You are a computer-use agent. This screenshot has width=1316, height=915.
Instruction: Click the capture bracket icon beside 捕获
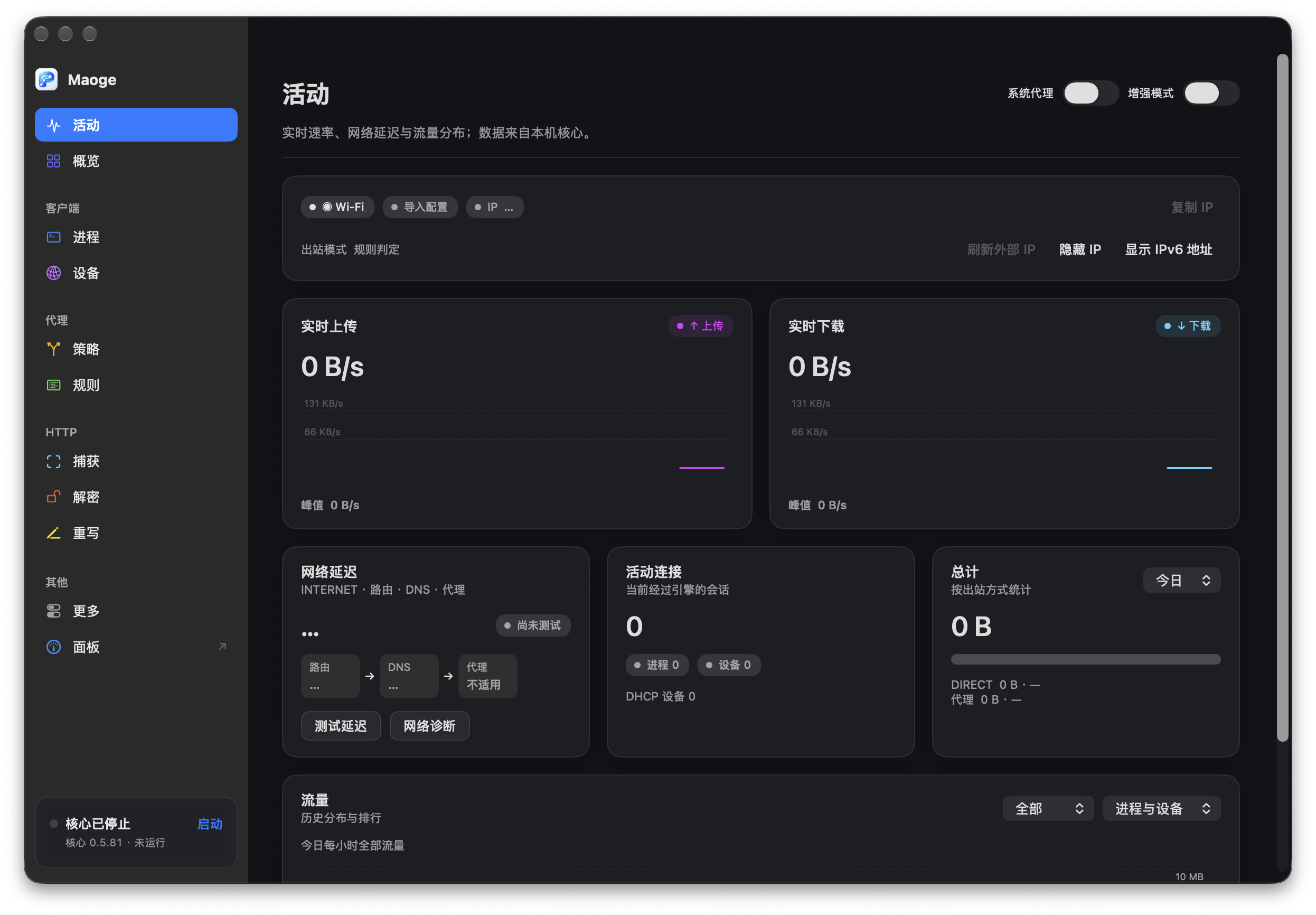click(53, 461)
